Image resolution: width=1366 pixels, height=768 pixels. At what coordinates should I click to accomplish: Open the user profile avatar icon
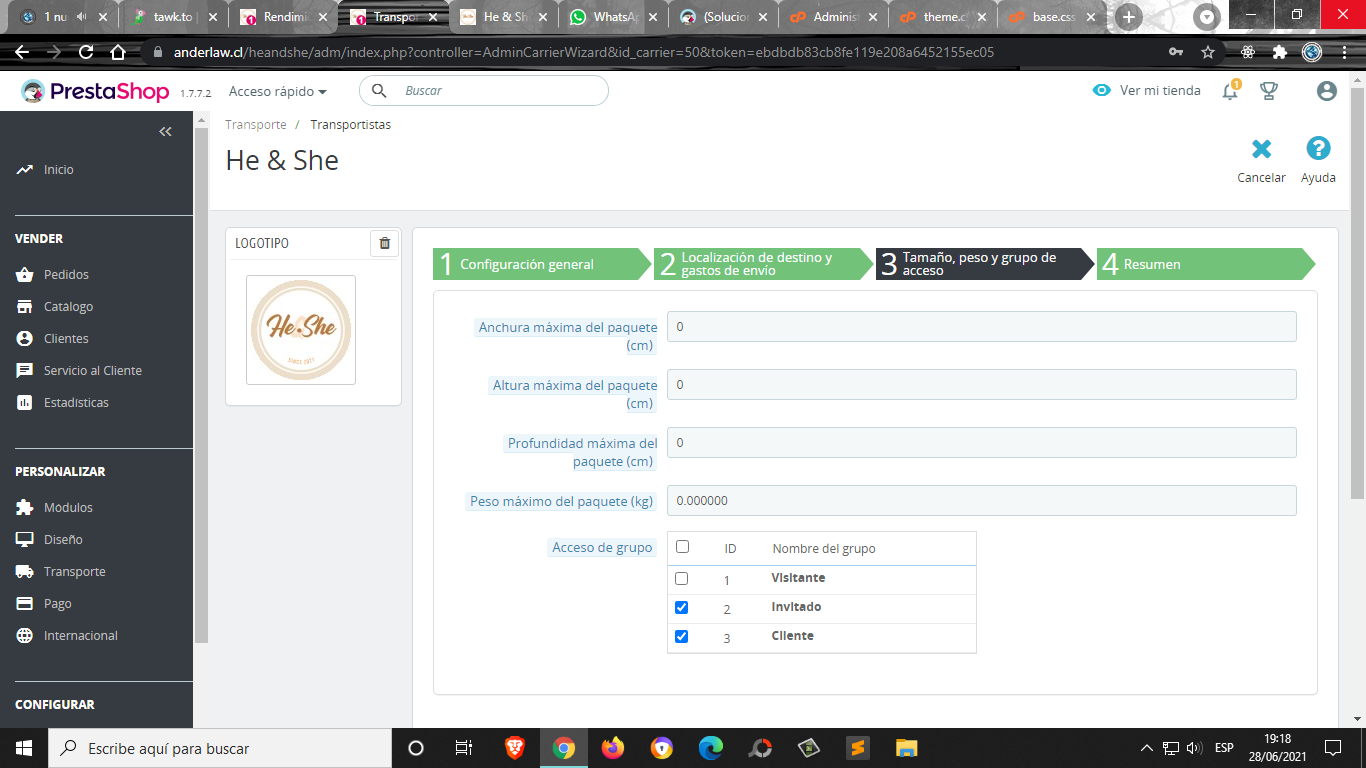click(1327, 91)
